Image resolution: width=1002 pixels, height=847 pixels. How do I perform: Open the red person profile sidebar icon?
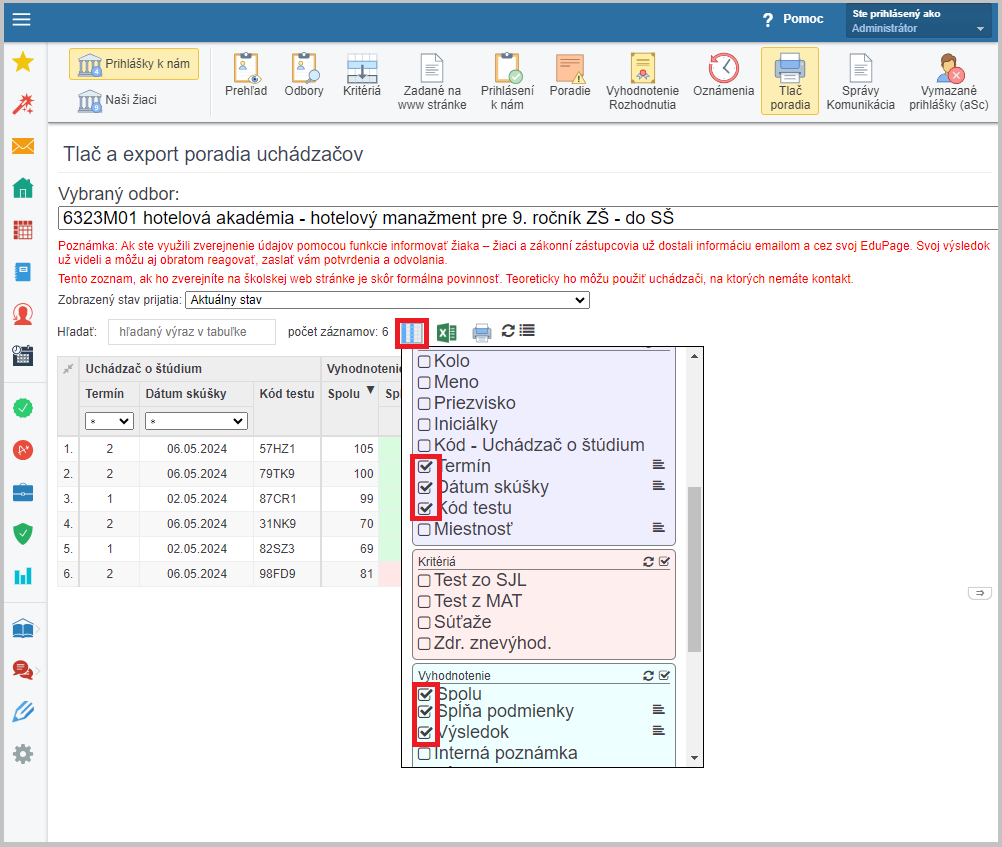(x=23, y=314)
